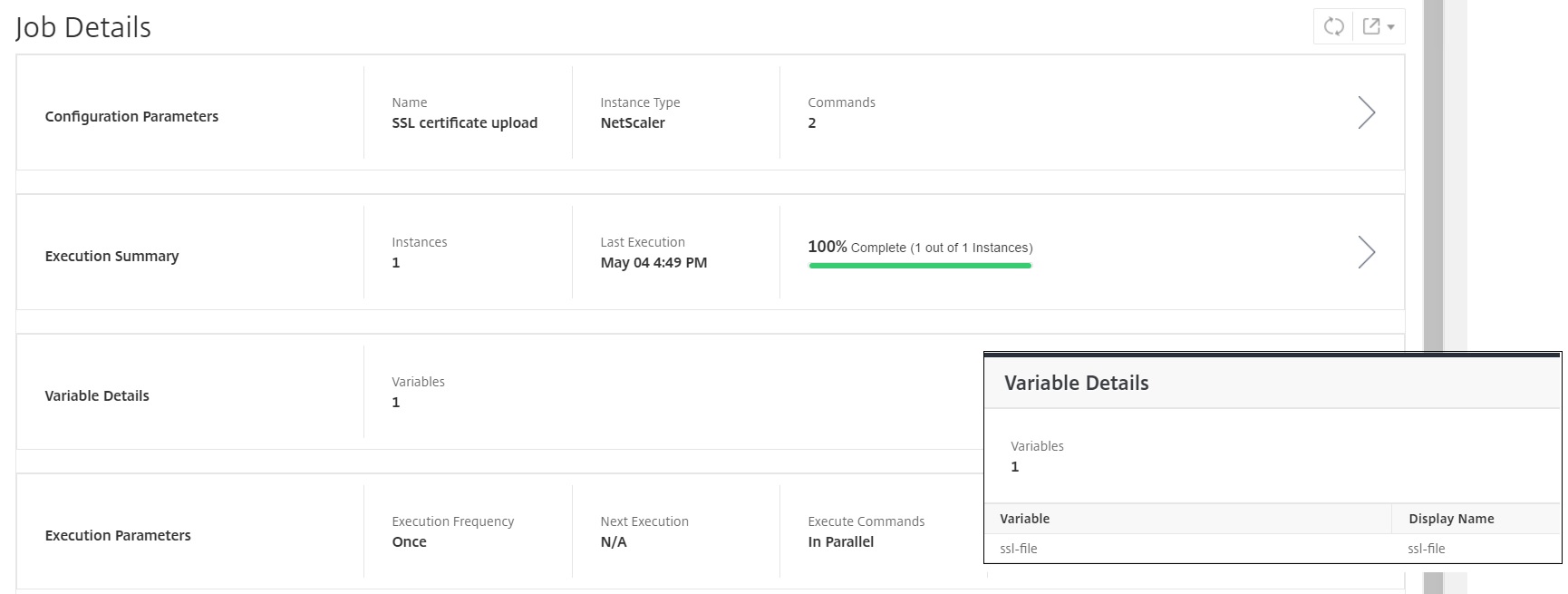Click the vertical scrollbar thumb
Viewport: 1568px width, 594px height.
[1433, 172]
